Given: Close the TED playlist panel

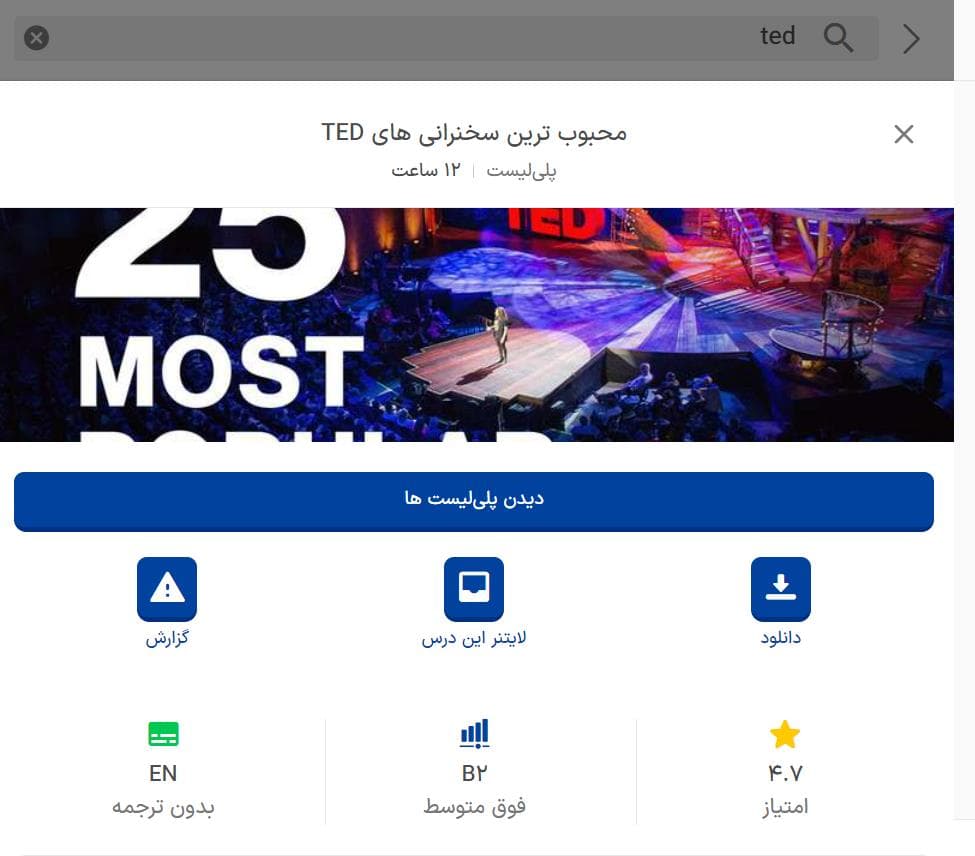Looking at the screenshot, I should coord(903,134).
